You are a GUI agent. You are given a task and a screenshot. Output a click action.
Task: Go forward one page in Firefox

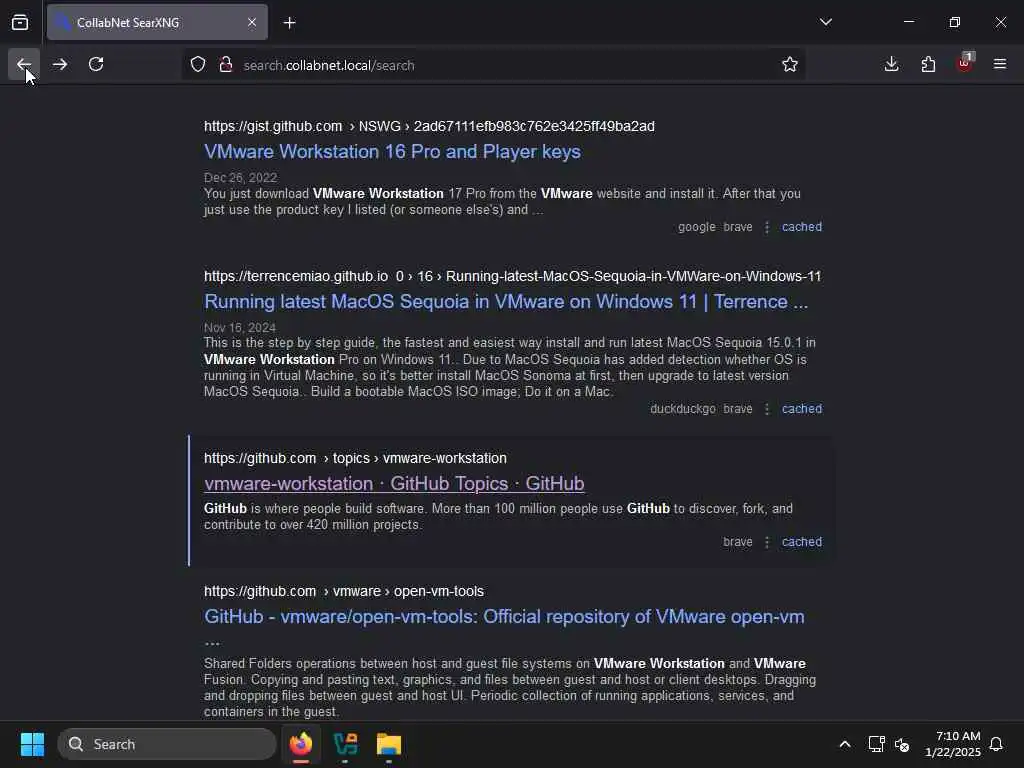pyautogui.click(x=60, y=64)
